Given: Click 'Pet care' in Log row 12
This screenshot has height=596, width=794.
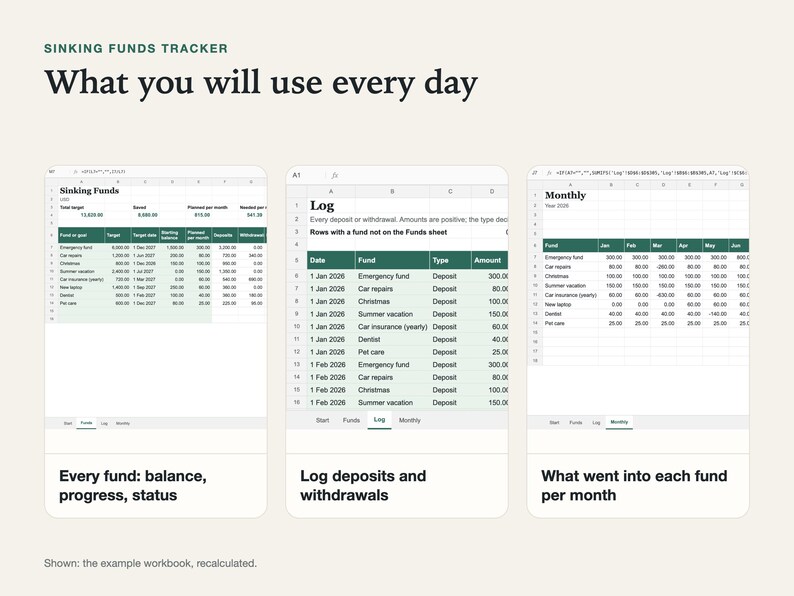Looking at the screenshot, I should click(x=371, y=352).
